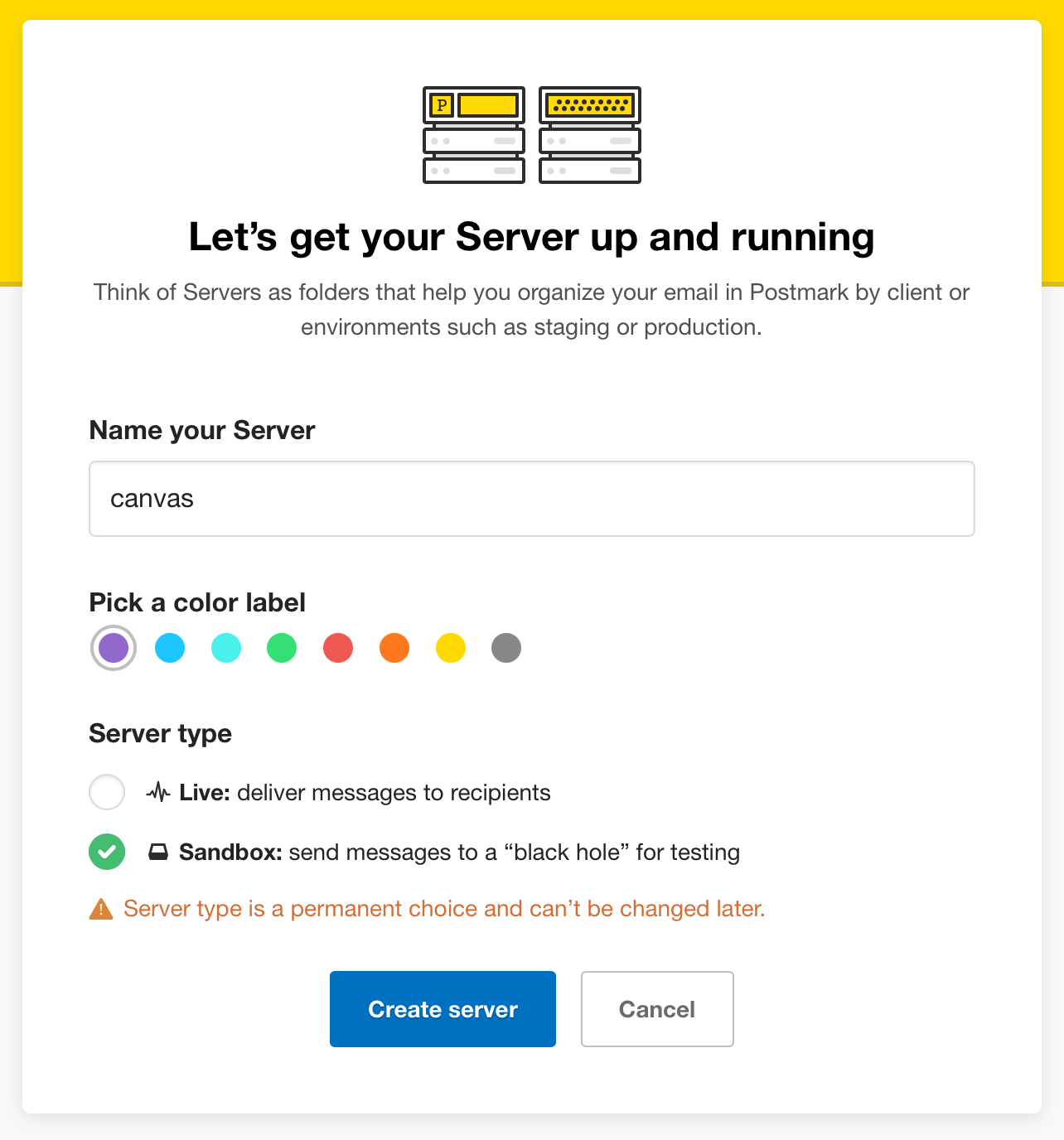This screenshot has height=1140, width=1064.
Task: Click the orange warning triangle icon
Action: coord(100,908)
